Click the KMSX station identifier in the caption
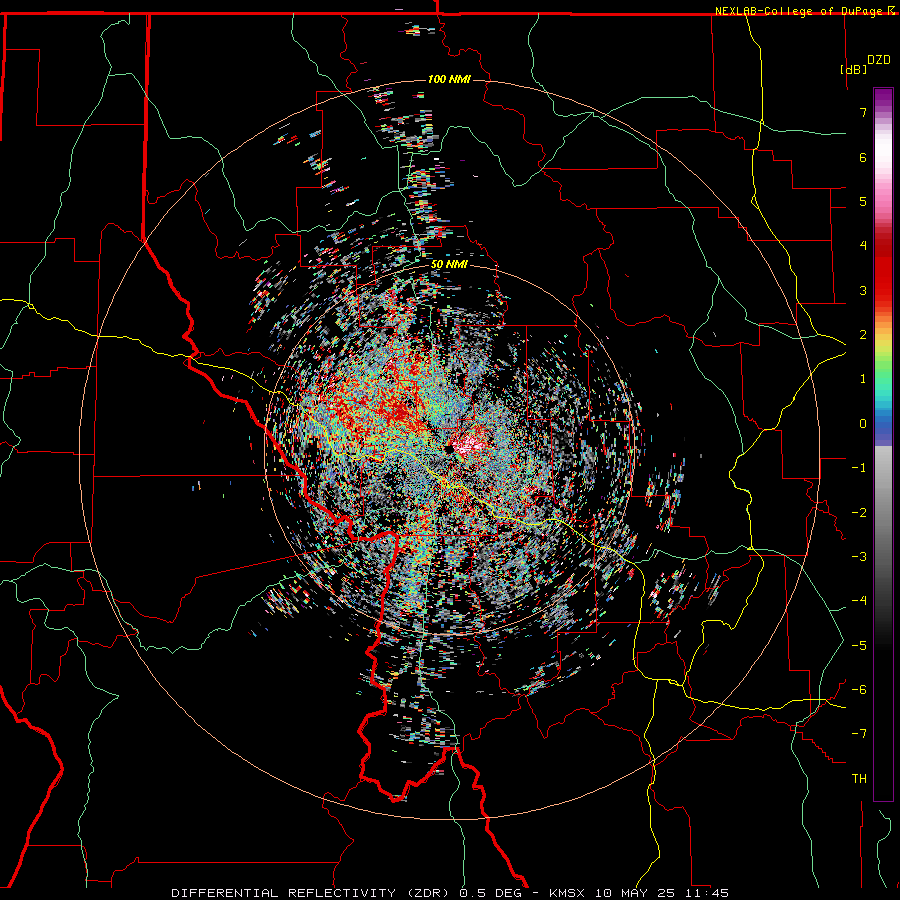This screenshot has width=900, height=900. (x=567, y=893)
